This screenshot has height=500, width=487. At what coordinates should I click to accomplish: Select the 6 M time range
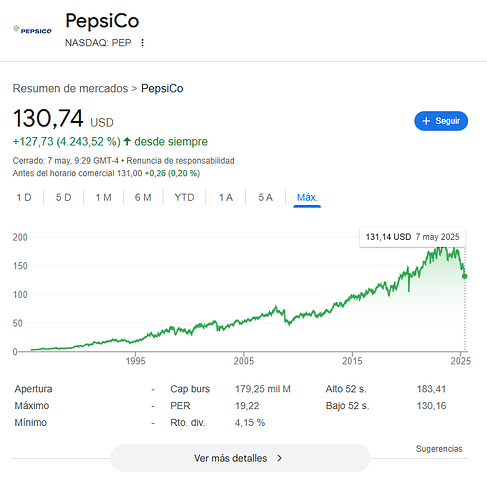(x=143, y=197)
